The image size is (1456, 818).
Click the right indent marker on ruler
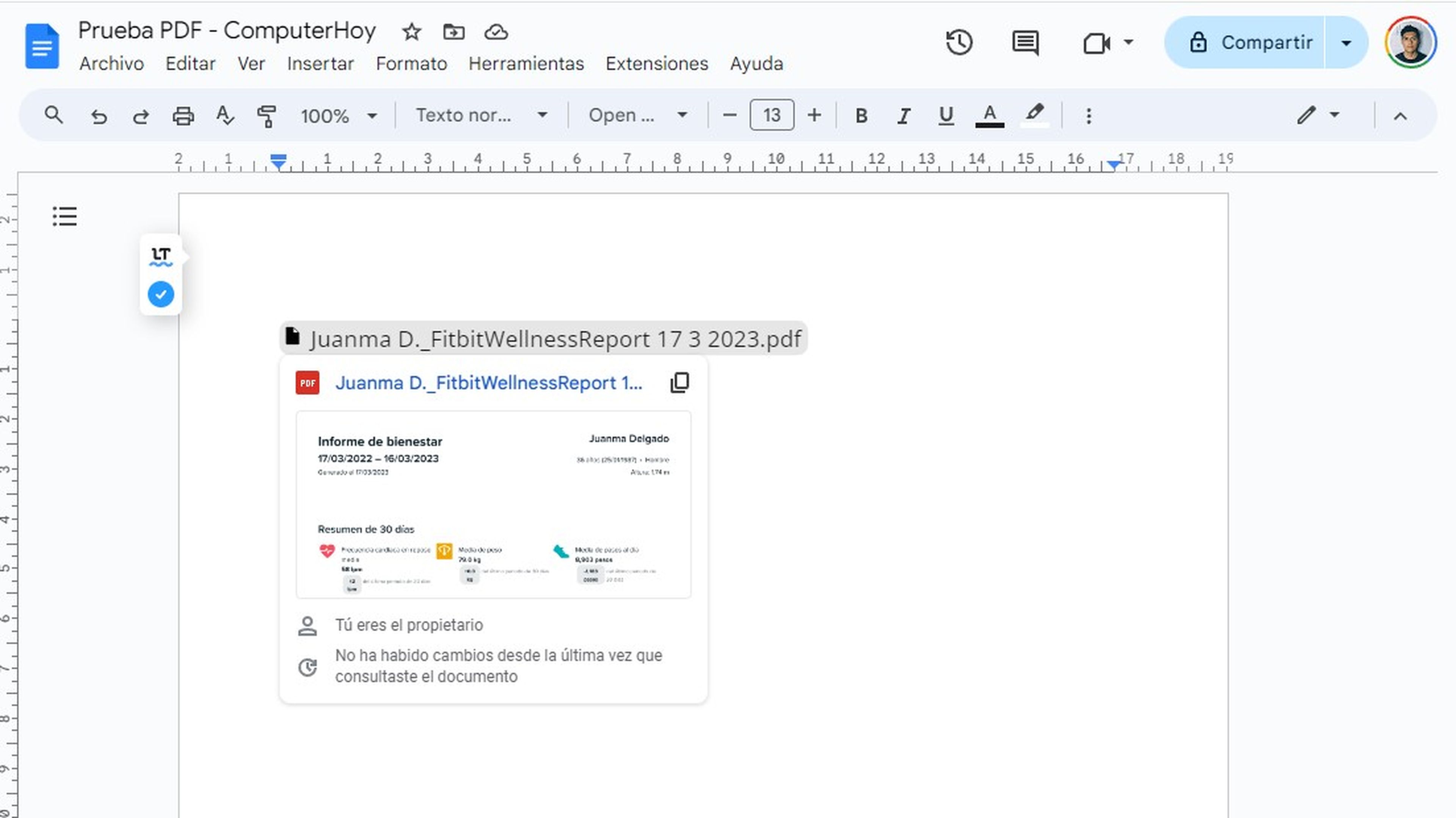(x=1114, y=165)
